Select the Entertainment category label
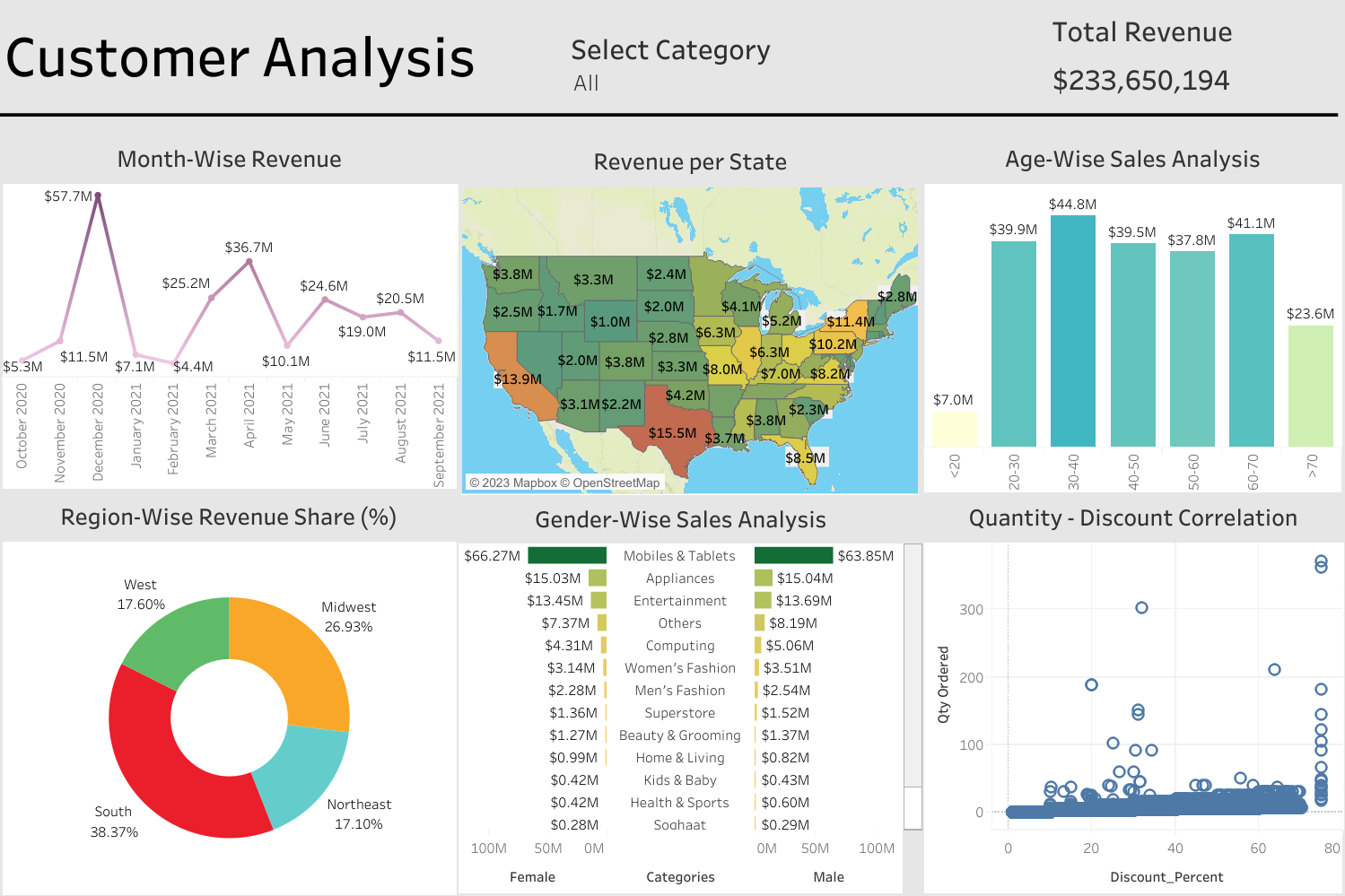 tap(681, 600)
